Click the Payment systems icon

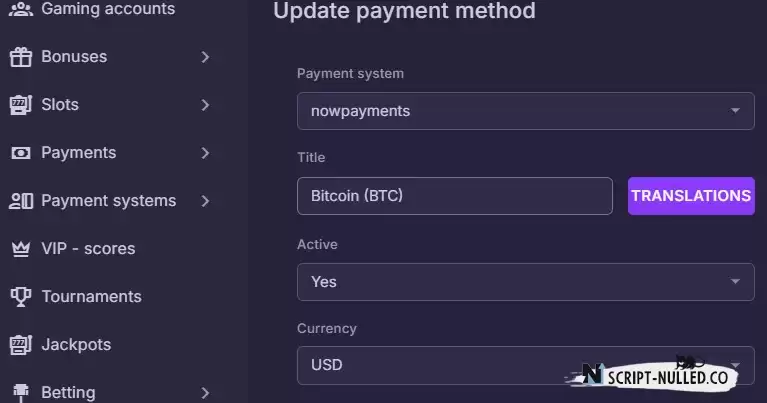pyautogui.click(x=21, y=201)
